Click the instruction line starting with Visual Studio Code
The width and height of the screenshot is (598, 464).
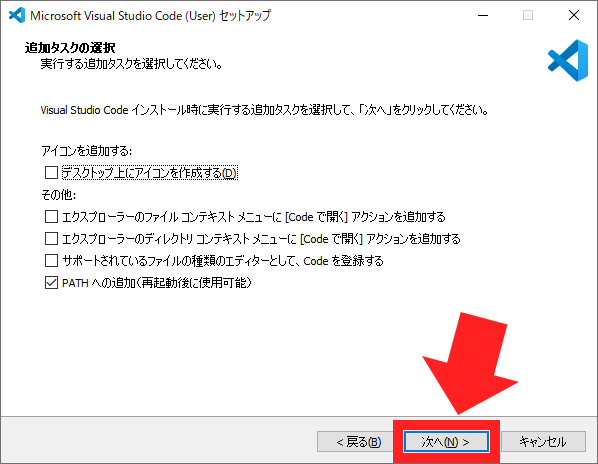[264, 110]
